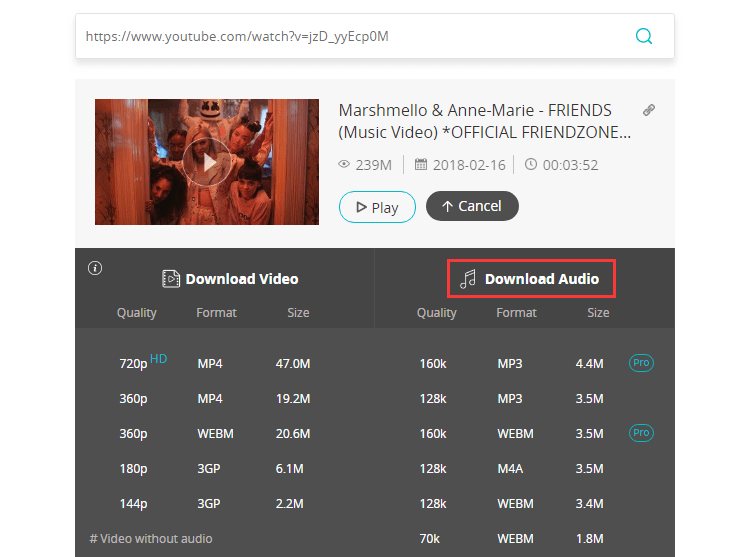
Task: Click the Play button
Action: [x=377, y=207]
